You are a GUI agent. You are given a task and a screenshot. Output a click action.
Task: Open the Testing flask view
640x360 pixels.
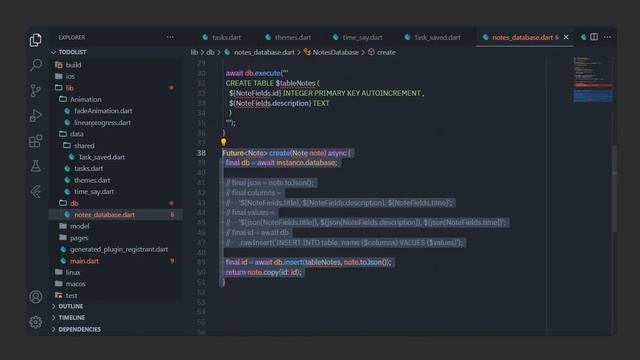point(36,166)
